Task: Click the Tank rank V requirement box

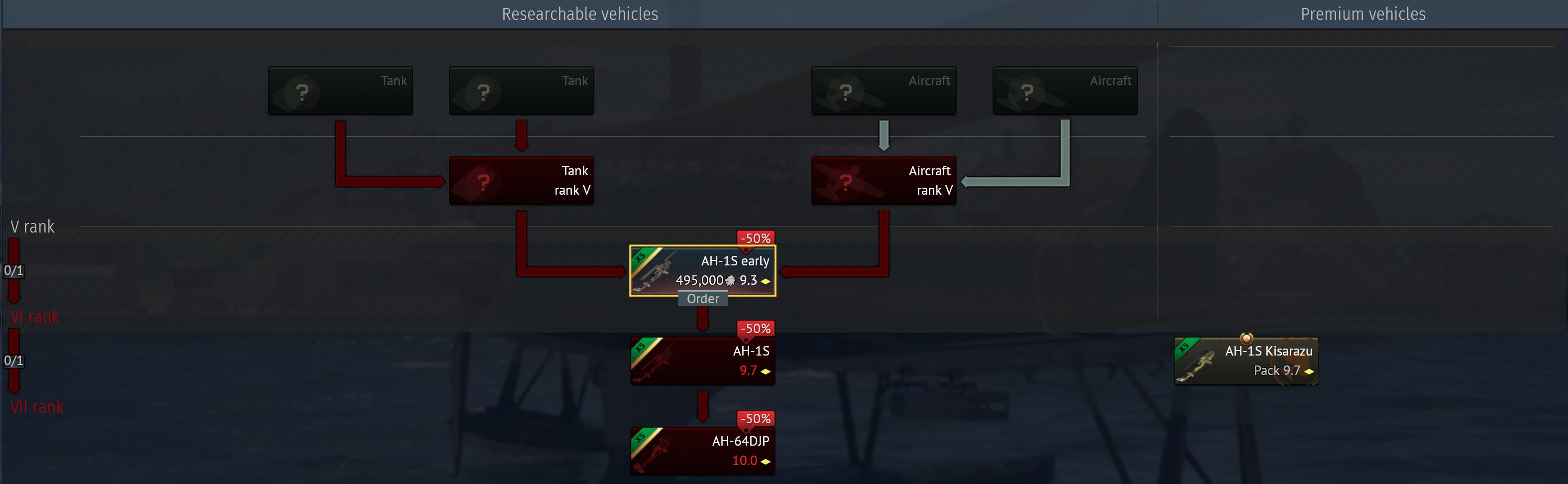Action: tap(521, 181)
